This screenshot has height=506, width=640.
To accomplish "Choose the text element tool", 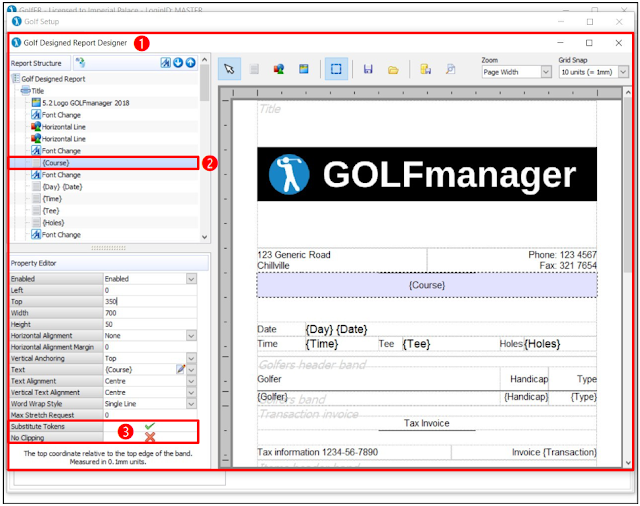I will coord(254,69).
